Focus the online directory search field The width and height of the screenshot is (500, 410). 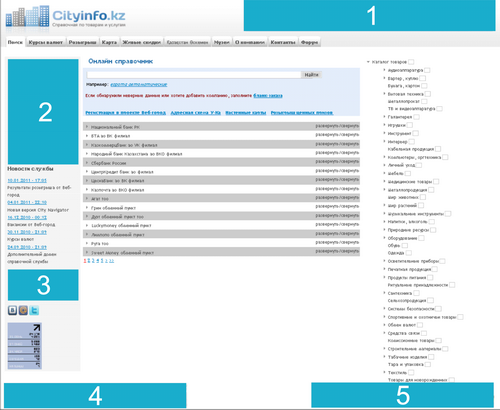[194, 75]
